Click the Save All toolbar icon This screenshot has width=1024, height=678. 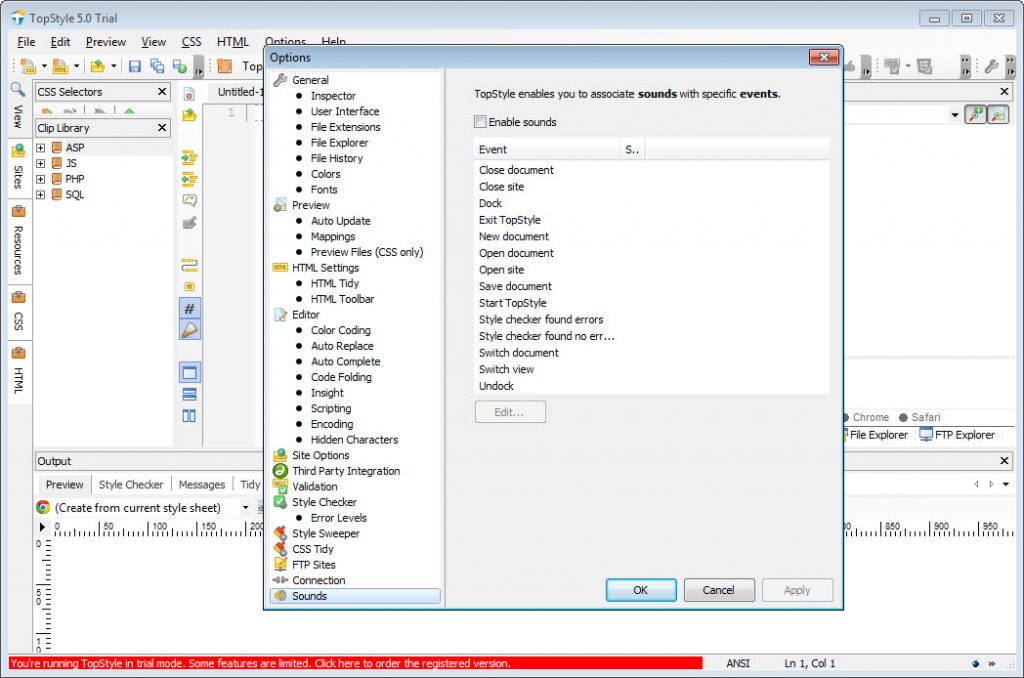coord(157,66)
